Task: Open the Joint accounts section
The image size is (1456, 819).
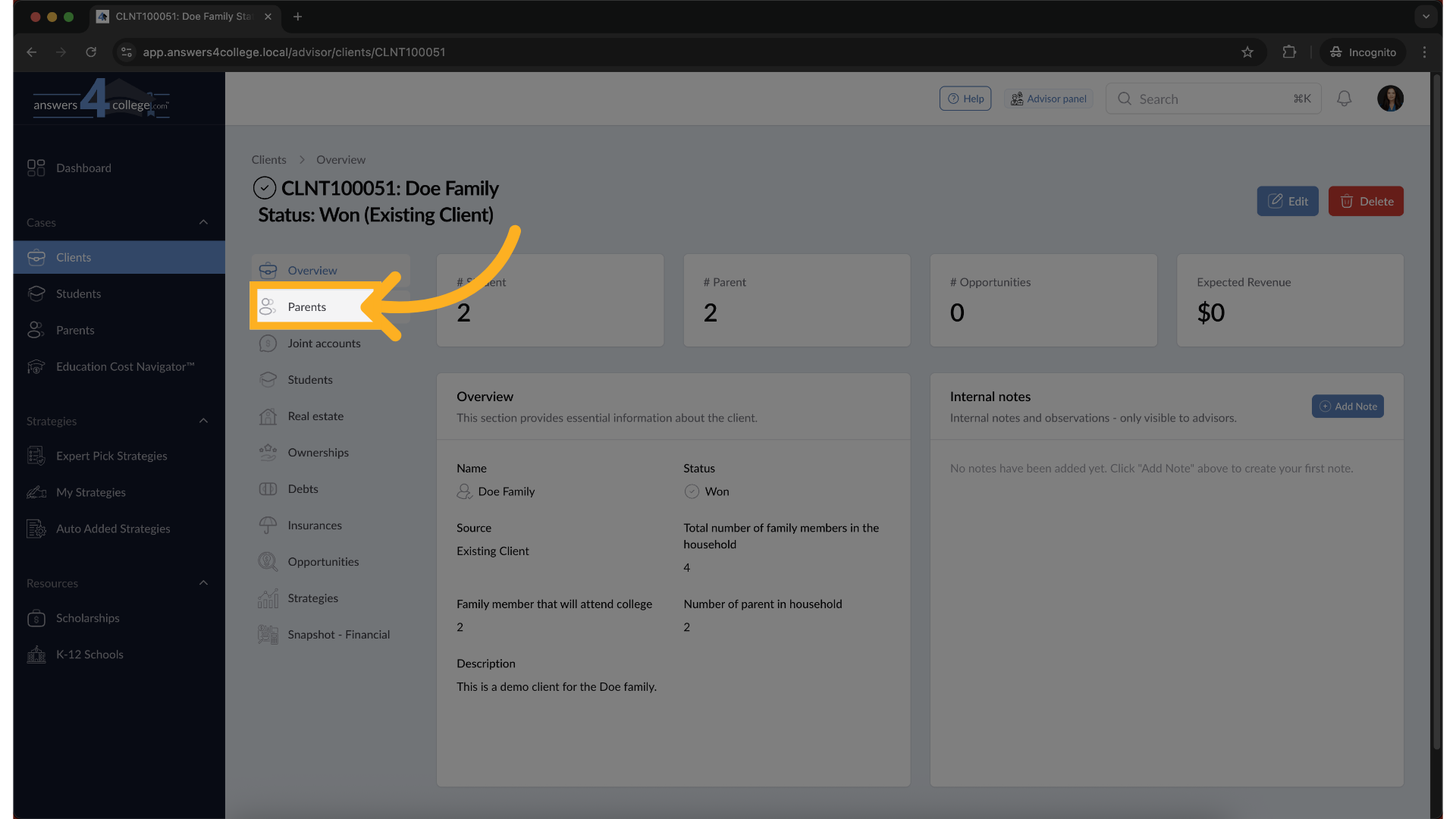Action: pos(324,343)
